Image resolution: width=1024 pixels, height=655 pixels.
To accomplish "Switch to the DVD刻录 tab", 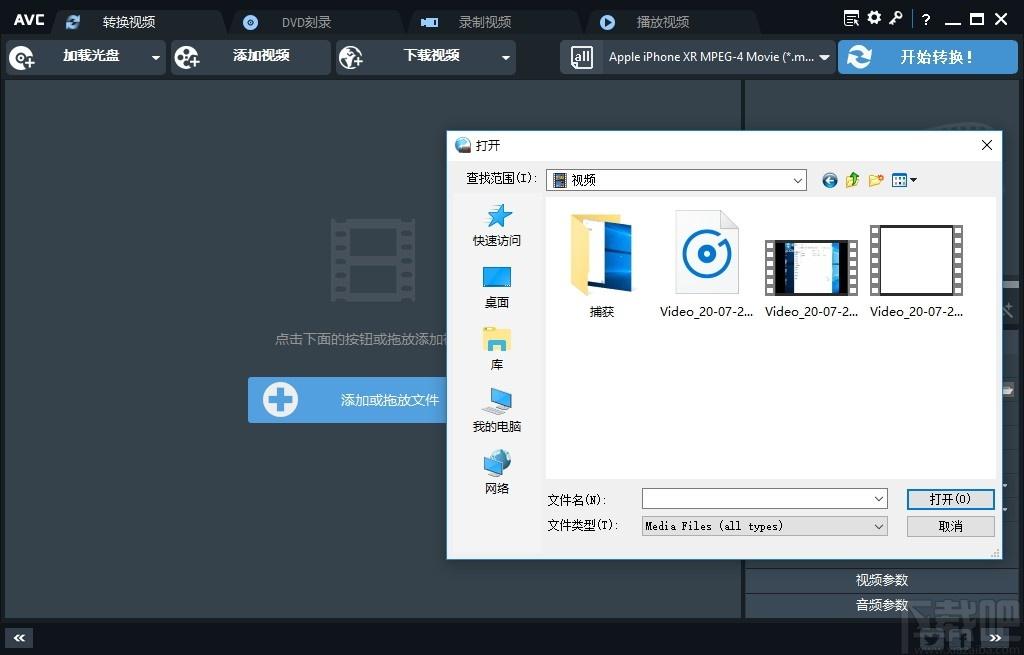I will tap(305, 22).
